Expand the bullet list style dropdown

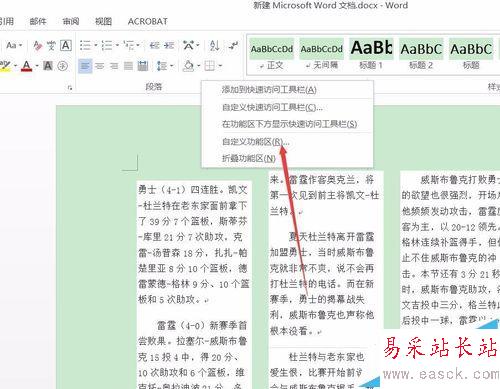point(96,45)
